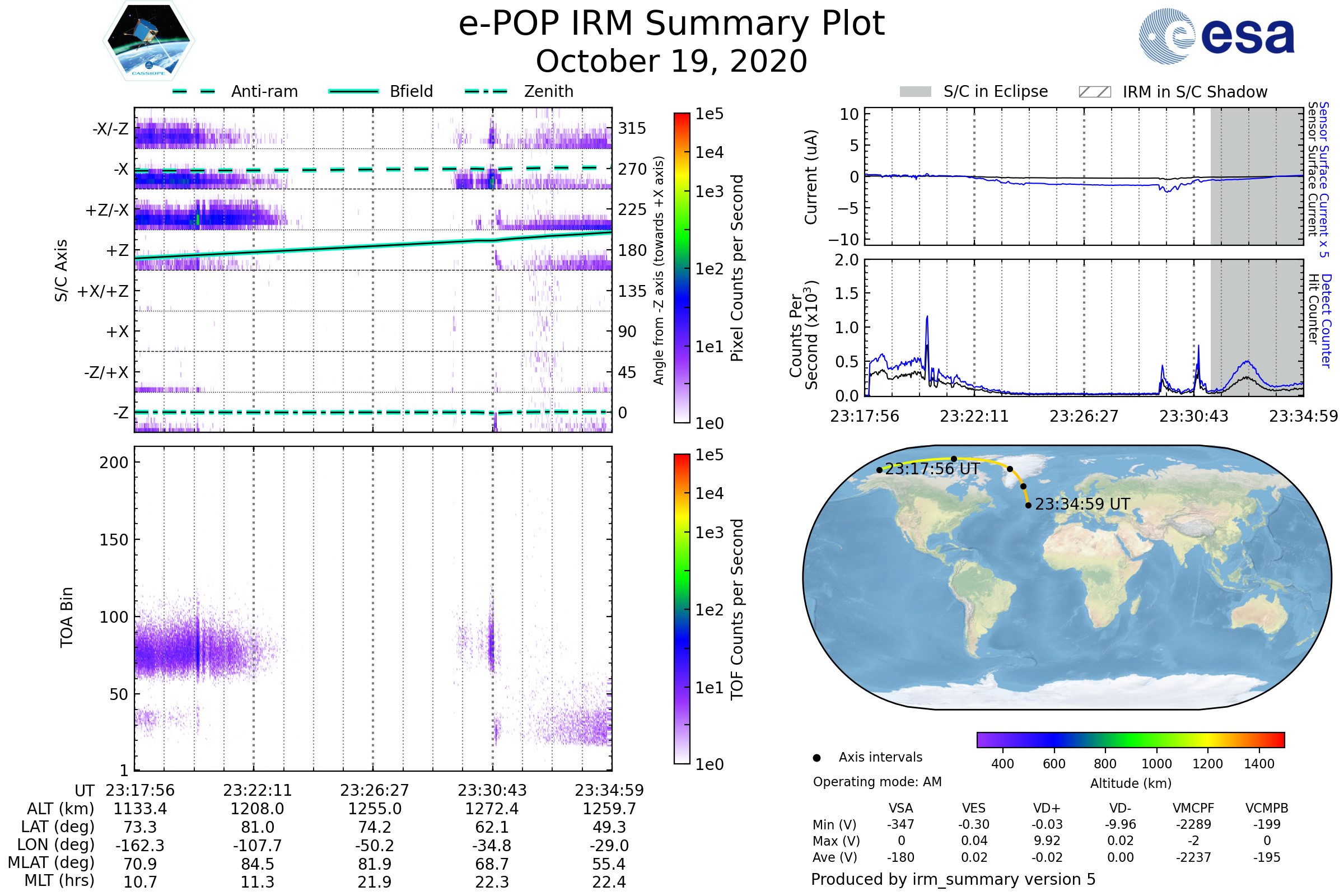1344x896 pixels.
Task: Click the ESA logo
Action: coord(1217,36)
